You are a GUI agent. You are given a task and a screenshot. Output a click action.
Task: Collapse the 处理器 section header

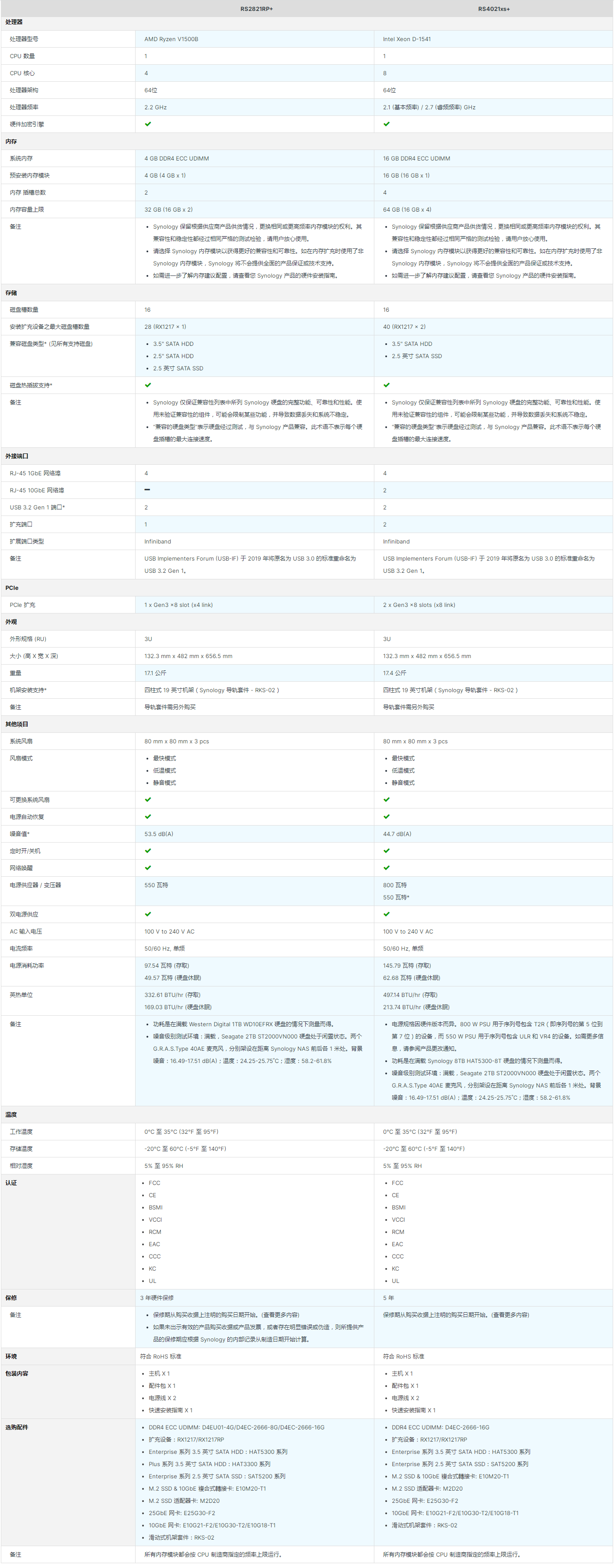tap(14, 22)
